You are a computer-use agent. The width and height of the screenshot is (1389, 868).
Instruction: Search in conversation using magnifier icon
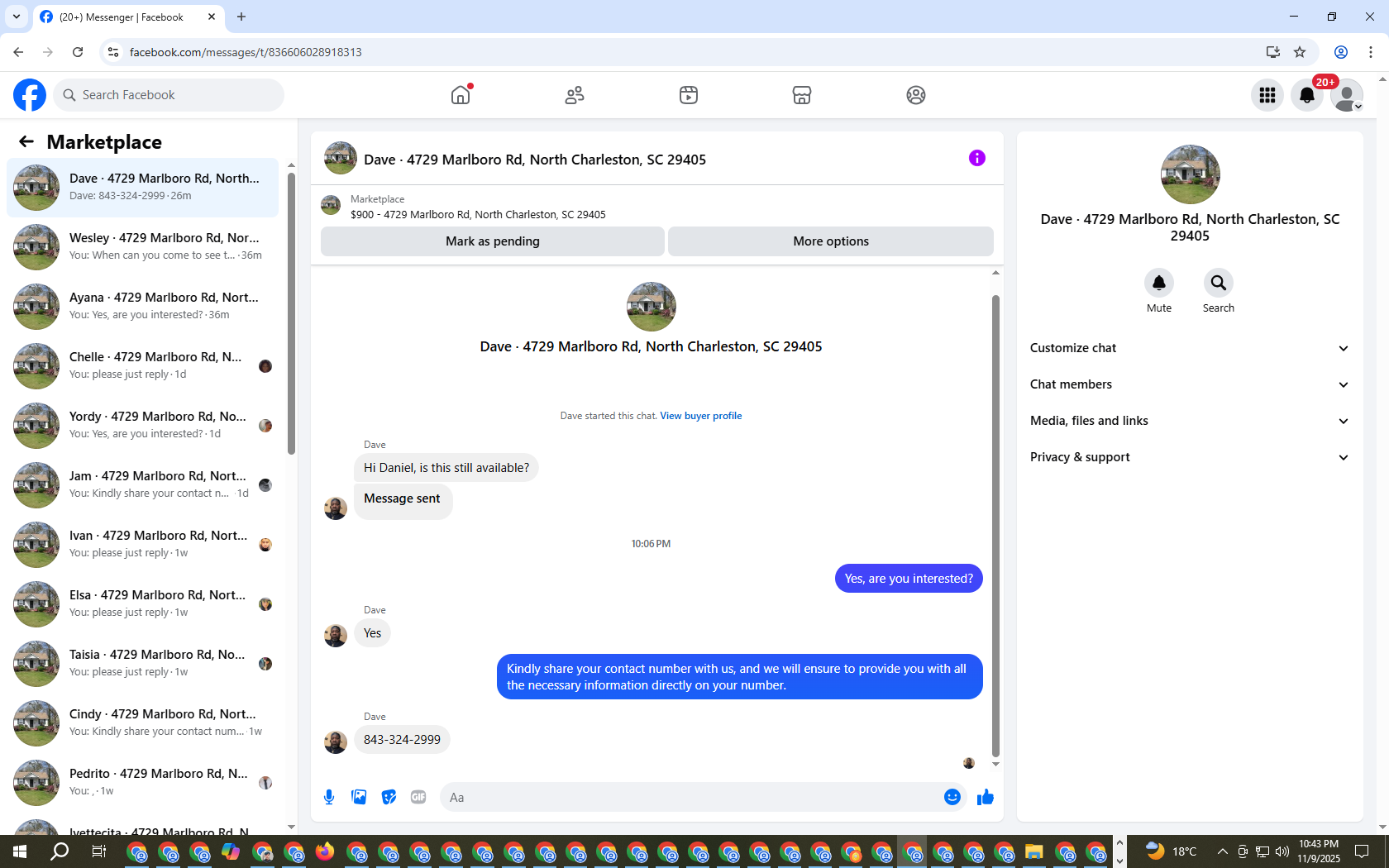(x=1219, y=283)
